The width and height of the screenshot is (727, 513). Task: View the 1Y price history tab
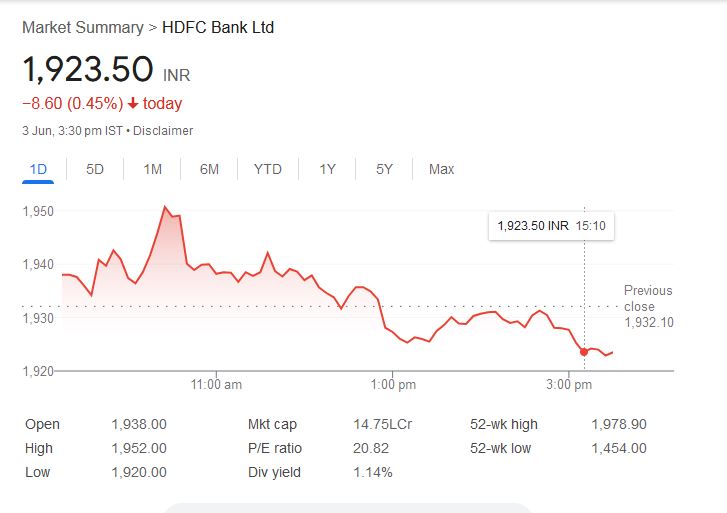[x=327, y=169]
